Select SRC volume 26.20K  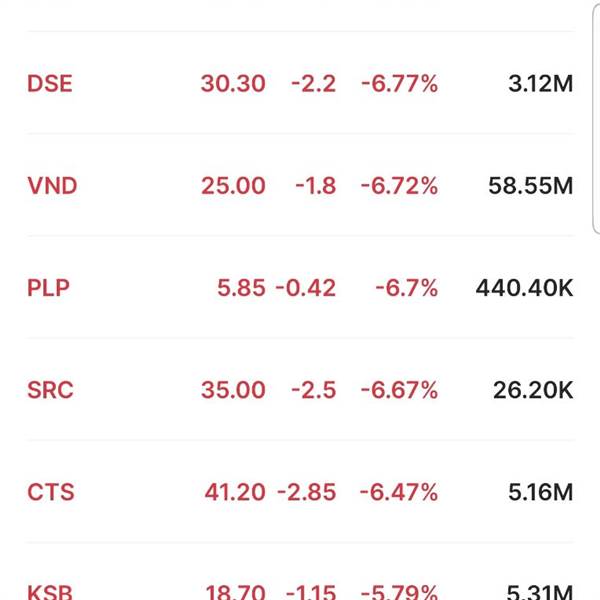tap(533, 390)
